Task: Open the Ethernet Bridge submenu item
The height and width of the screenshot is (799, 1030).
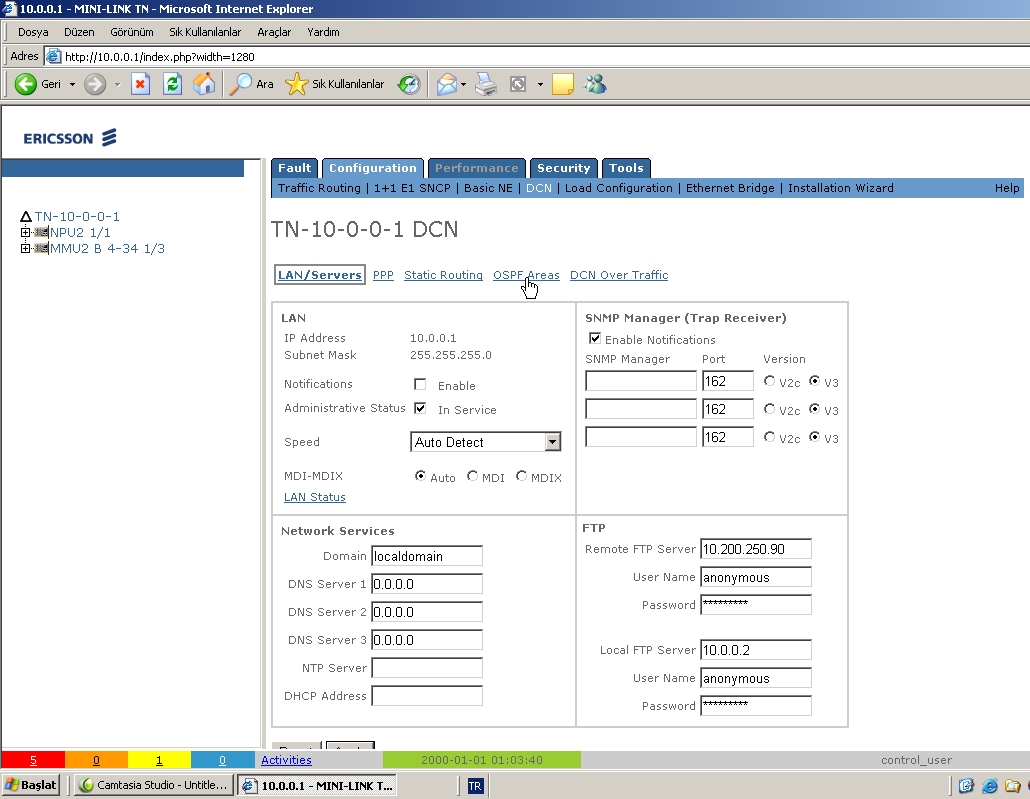Action: pyautogui.click(x=730, y=188)
